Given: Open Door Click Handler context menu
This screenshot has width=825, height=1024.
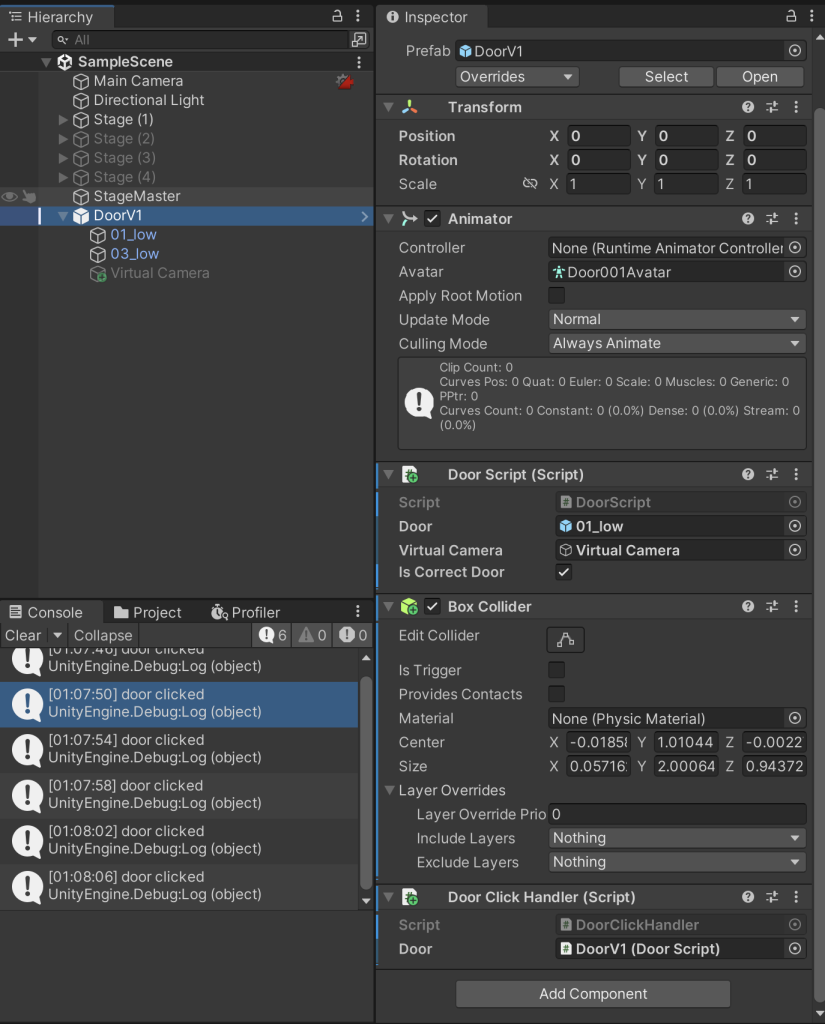Looking at the screenshot, I should (796, 897).
